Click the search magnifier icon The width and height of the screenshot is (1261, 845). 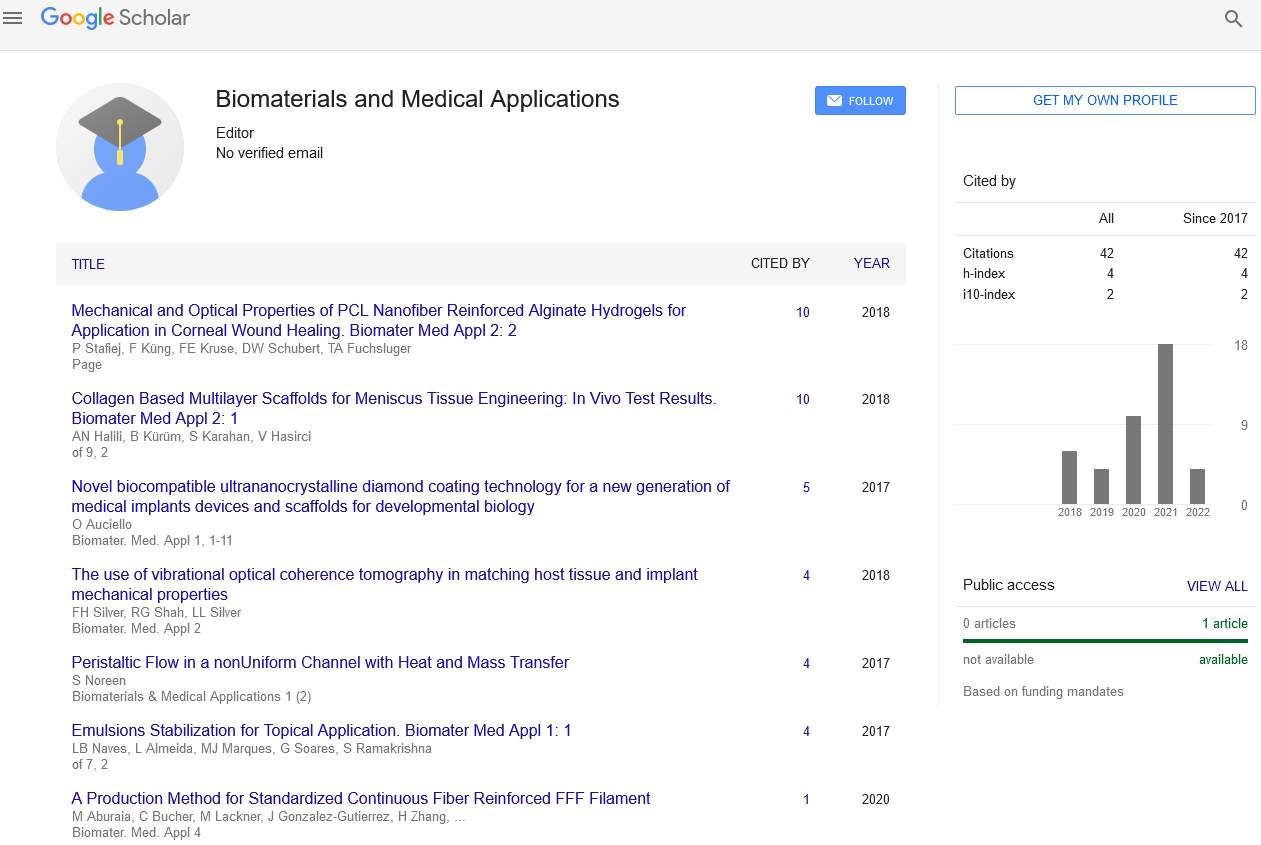point(1233,19)
